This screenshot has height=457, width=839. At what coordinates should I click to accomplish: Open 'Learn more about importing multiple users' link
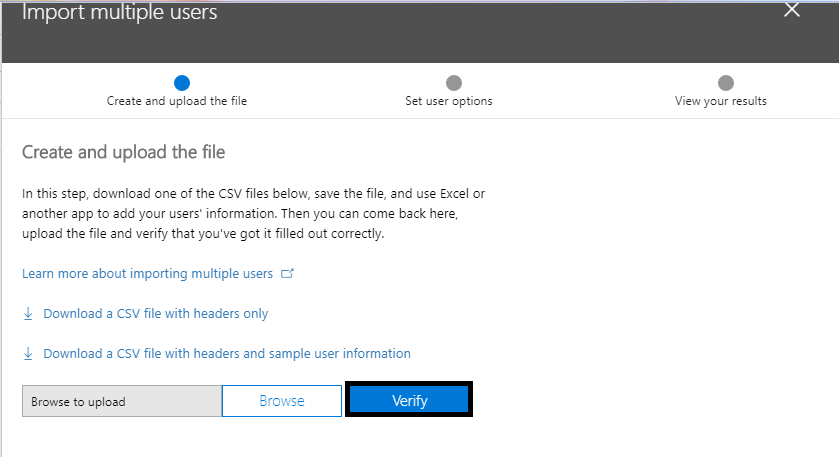tap(147, 274)
